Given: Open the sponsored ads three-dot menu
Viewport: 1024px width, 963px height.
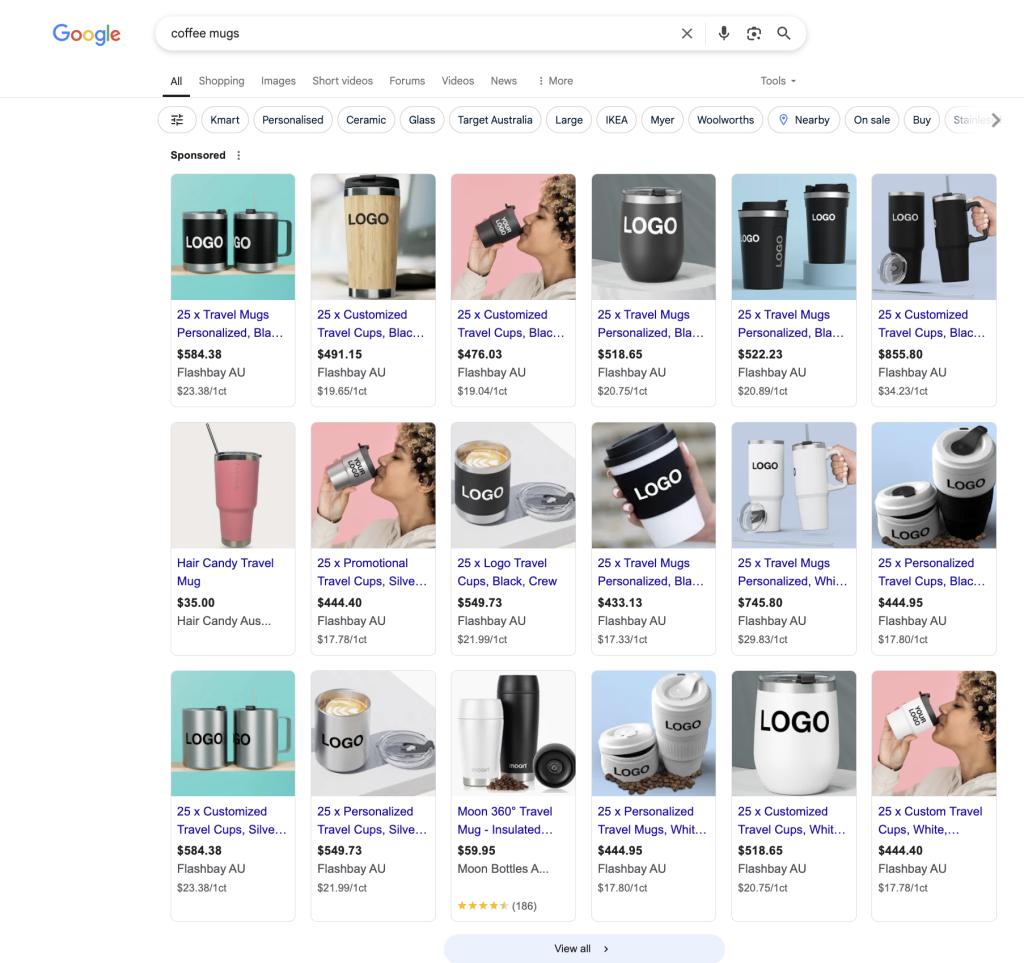Looking at the screenshot, I should 238,155.
